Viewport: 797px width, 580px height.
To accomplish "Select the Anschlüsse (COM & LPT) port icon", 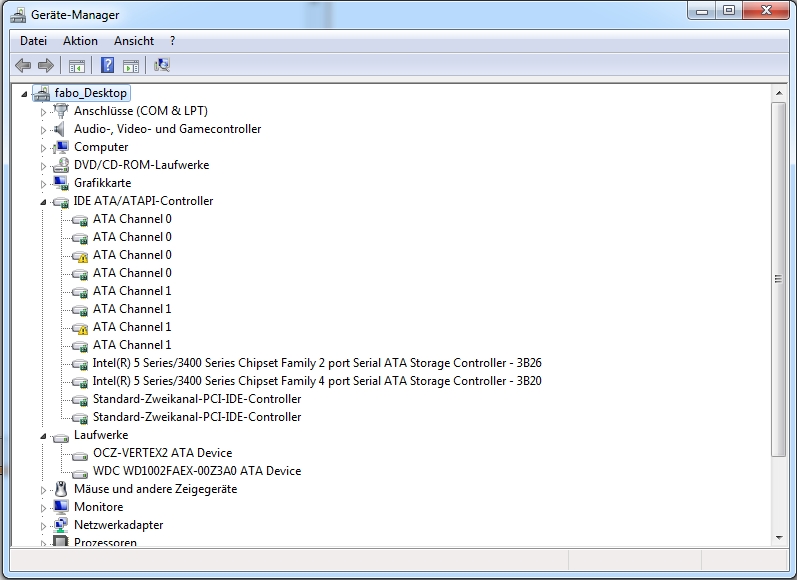I will (61, 110).
